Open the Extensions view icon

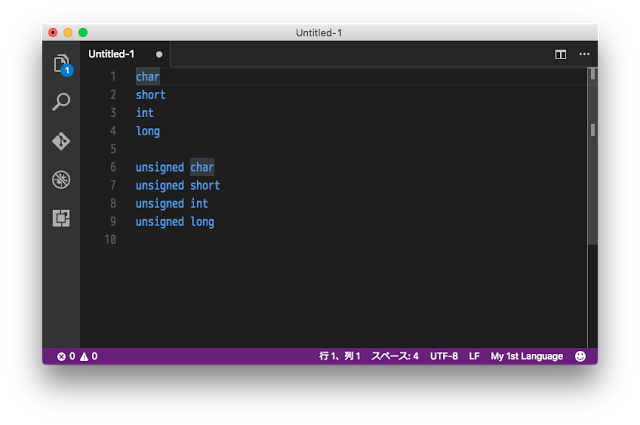pyautogui.click(x=61, y=218)
